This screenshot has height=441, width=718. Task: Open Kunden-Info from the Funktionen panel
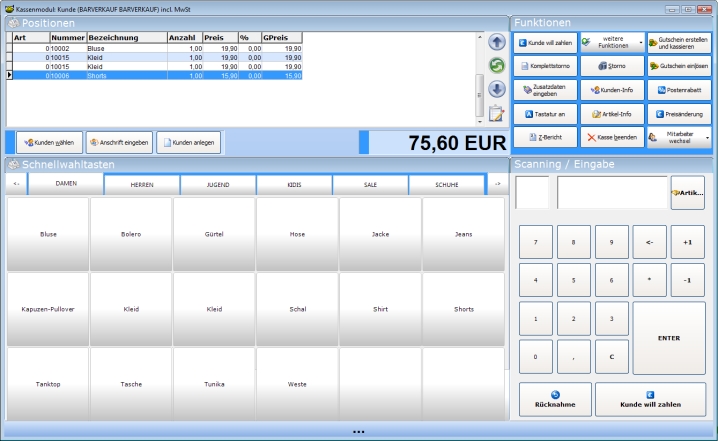pos(611,90)
